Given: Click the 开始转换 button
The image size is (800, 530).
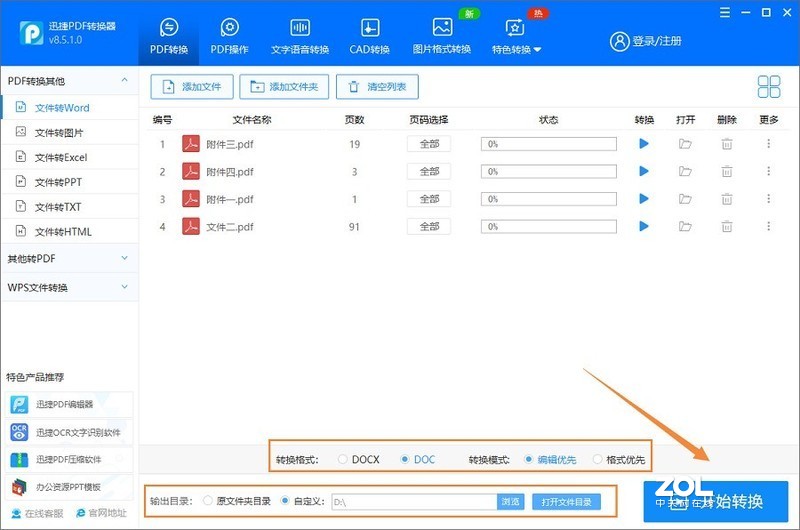Looking at the screenshot, I should click(x=716, y=501).
